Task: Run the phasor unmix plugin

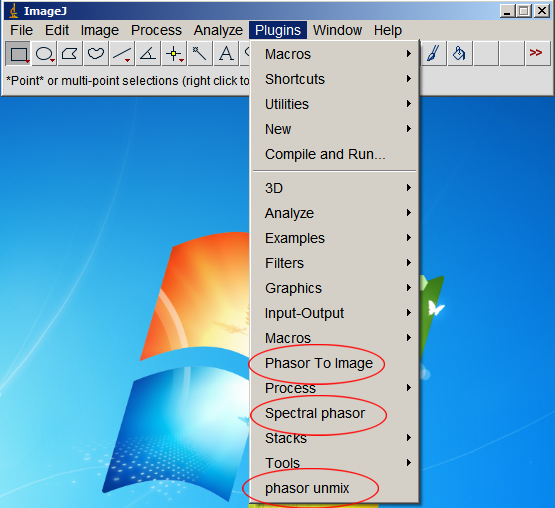Action: point(334,488)
